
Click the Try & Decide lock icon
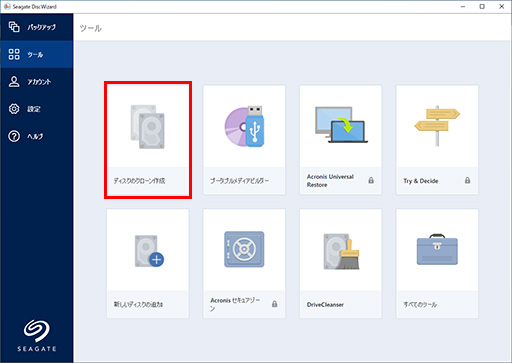[x=467, y=180]
